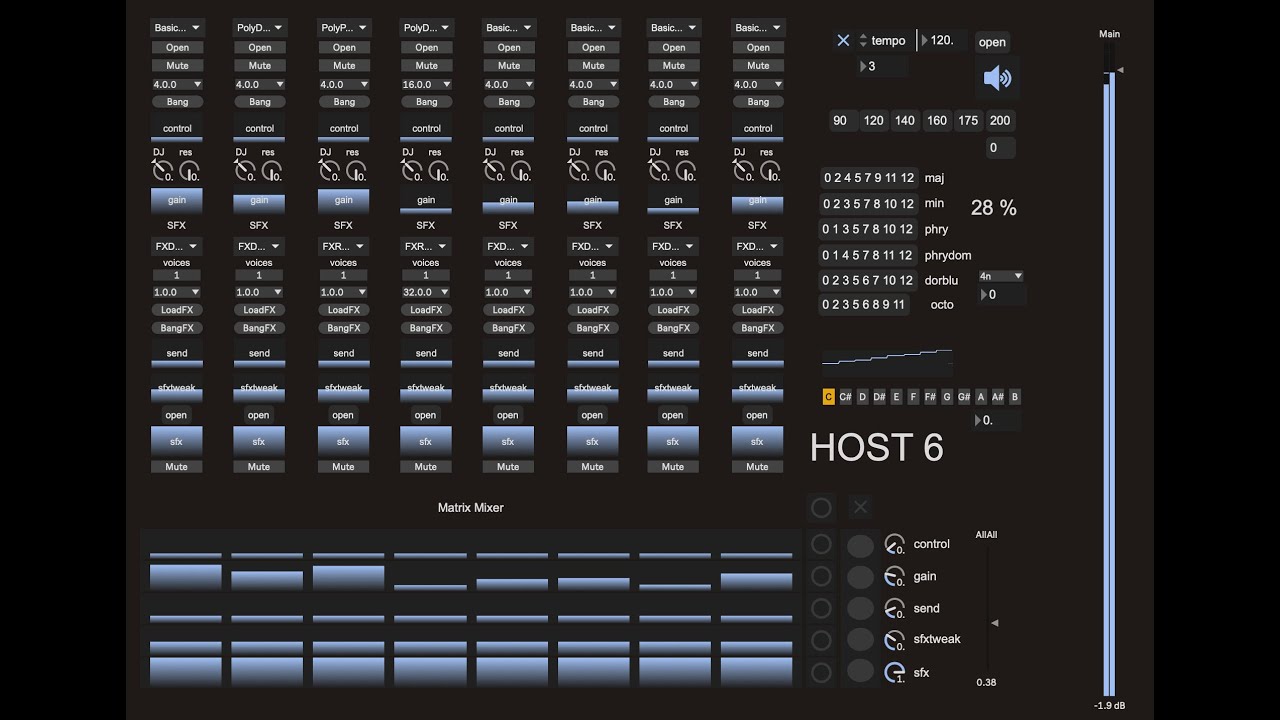Click the control knob in the mixer panel

coord(894,544)
